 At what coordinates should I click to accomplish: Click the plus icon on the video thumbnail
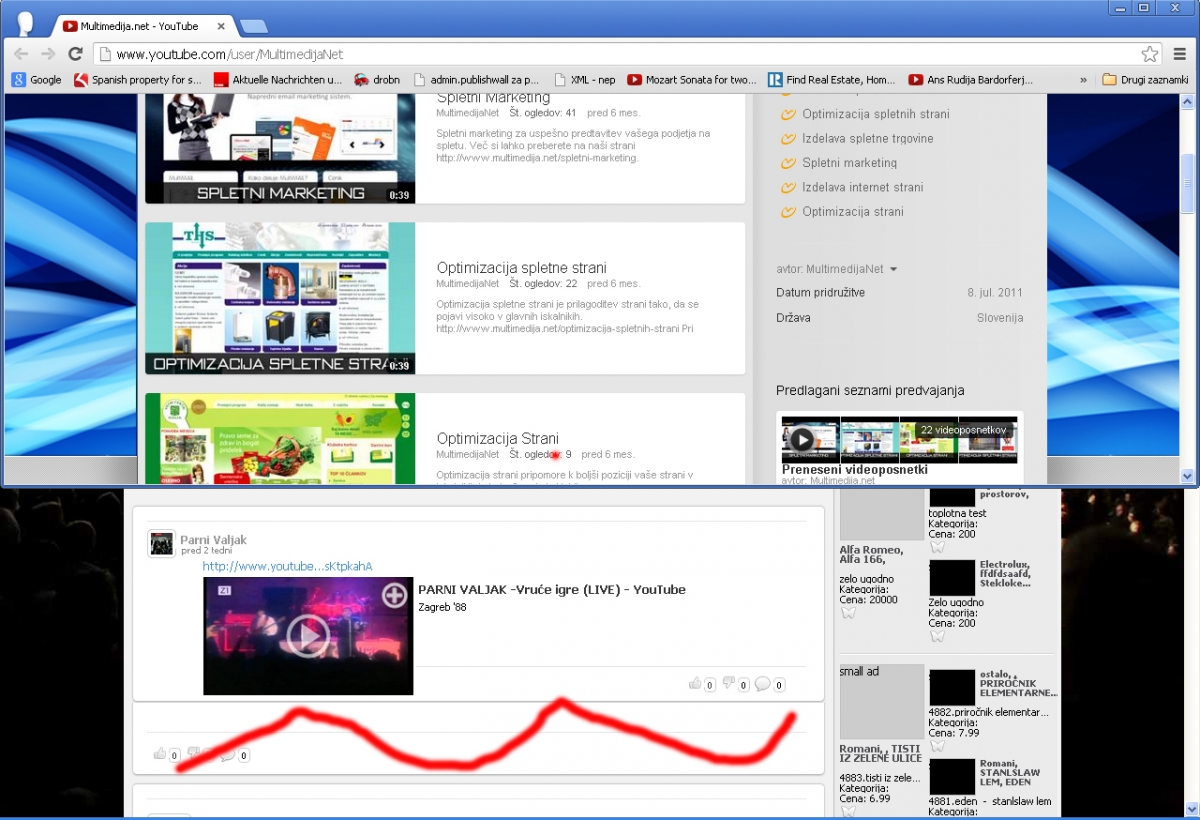pos(394,595)
